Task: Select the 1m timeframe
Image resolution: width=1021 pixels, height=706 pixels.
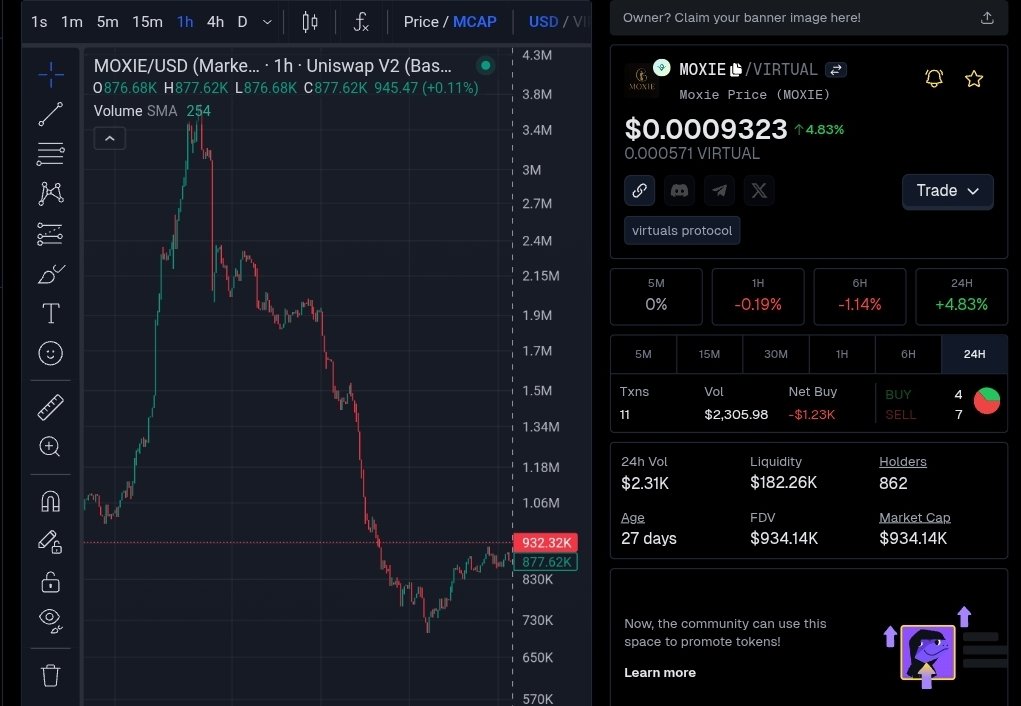Action: click(x=72, y=22)
